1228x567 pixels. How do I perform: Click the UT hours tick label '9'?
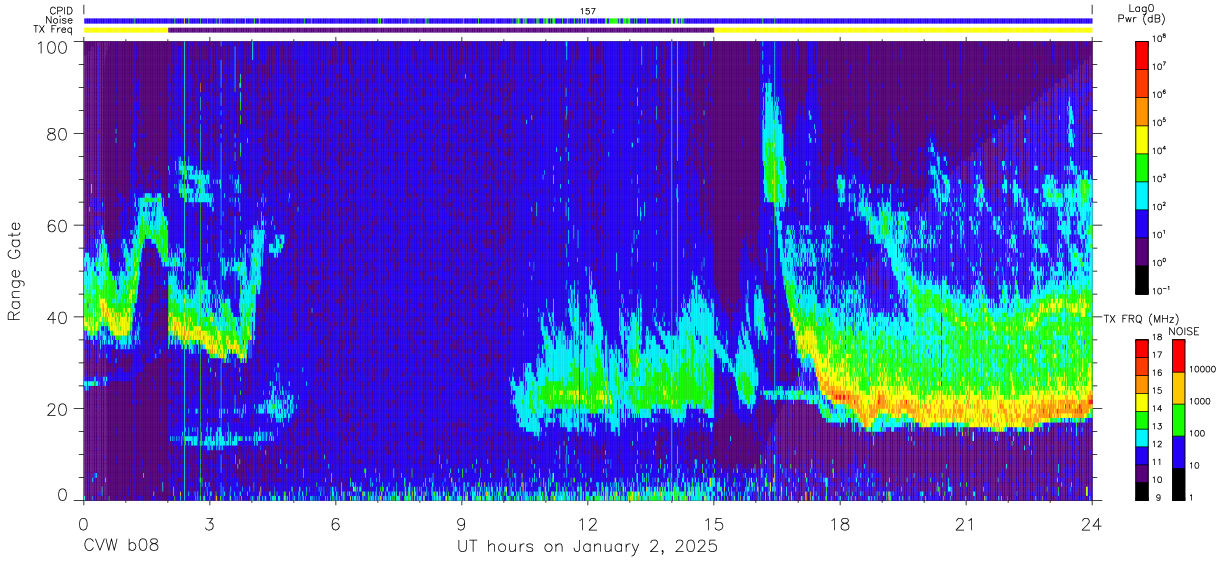pyautogui.click(x=462, y=525)
